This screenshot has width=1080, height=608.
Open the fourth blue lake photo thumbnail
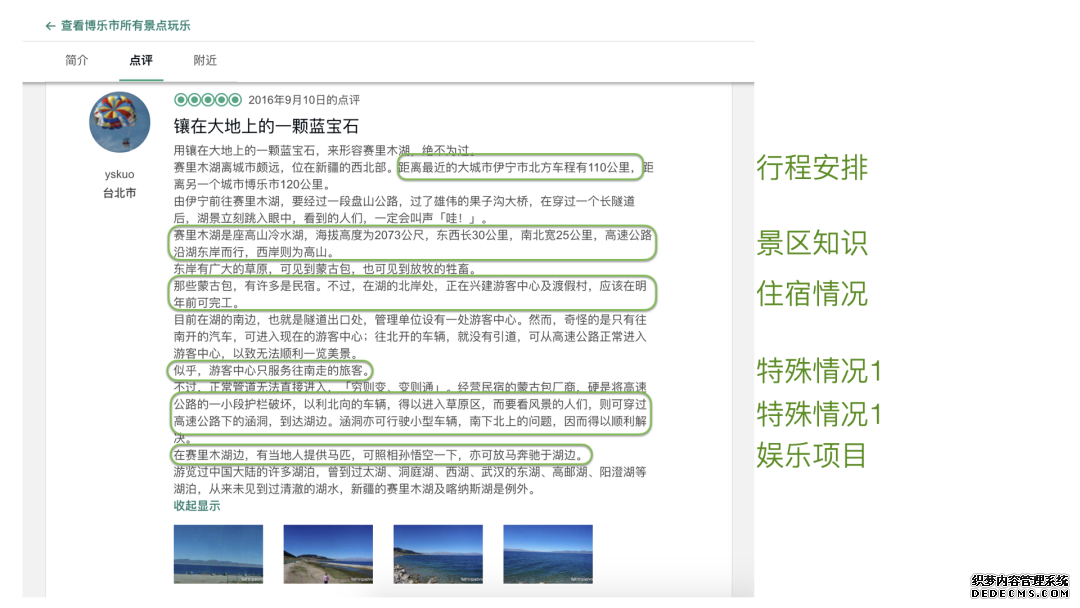547,553
